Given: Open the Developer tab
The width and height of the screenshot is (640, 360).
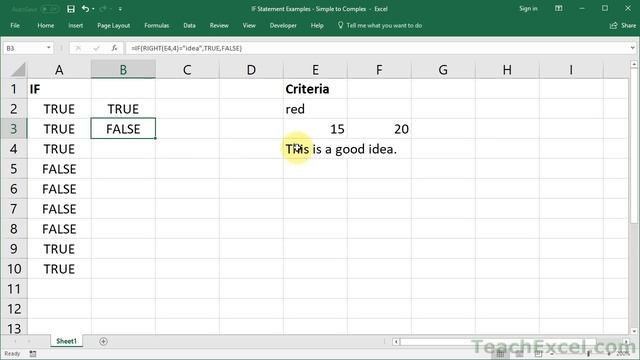Looking at the screenshot, I should 283,25.
